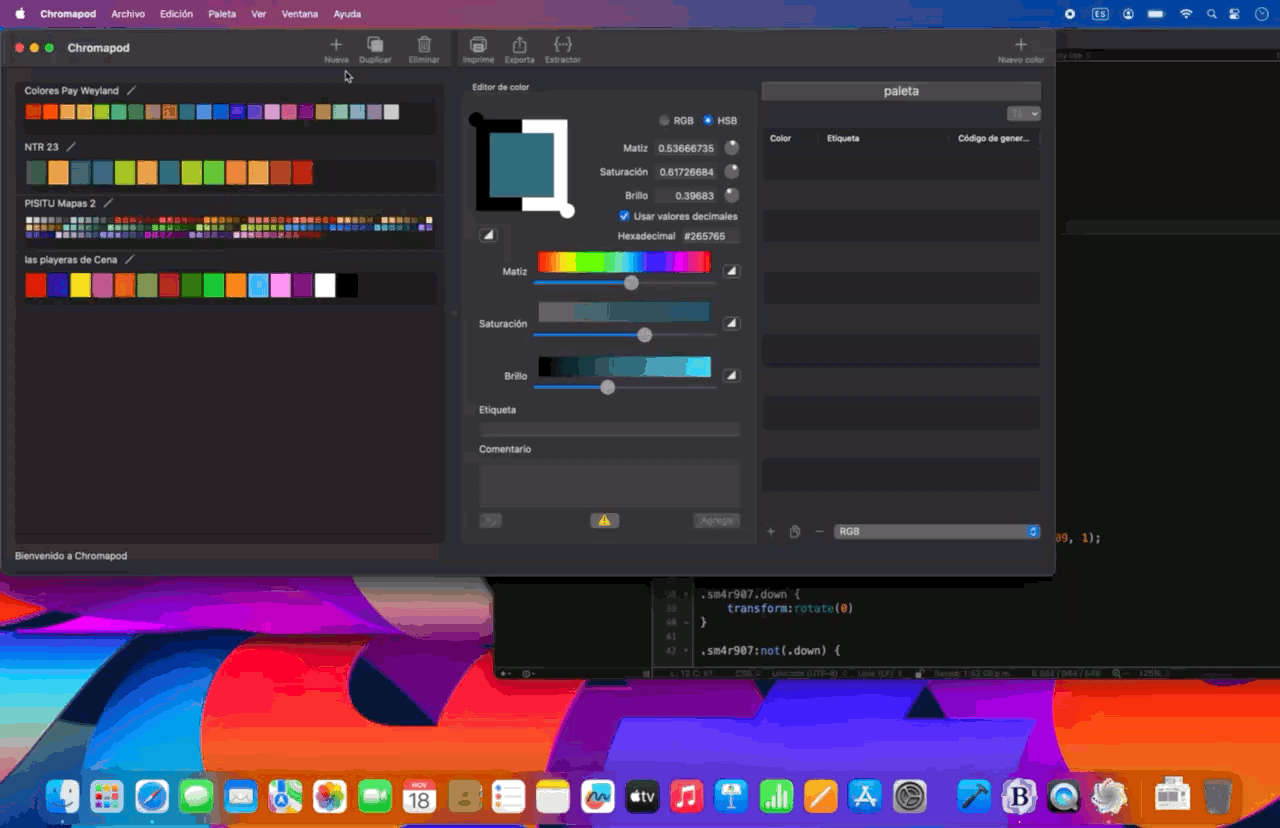Viewport: 1280px width, 828px height.
Task: Open the sort dropdown below paleta header
Action: tap(1024, 114)
